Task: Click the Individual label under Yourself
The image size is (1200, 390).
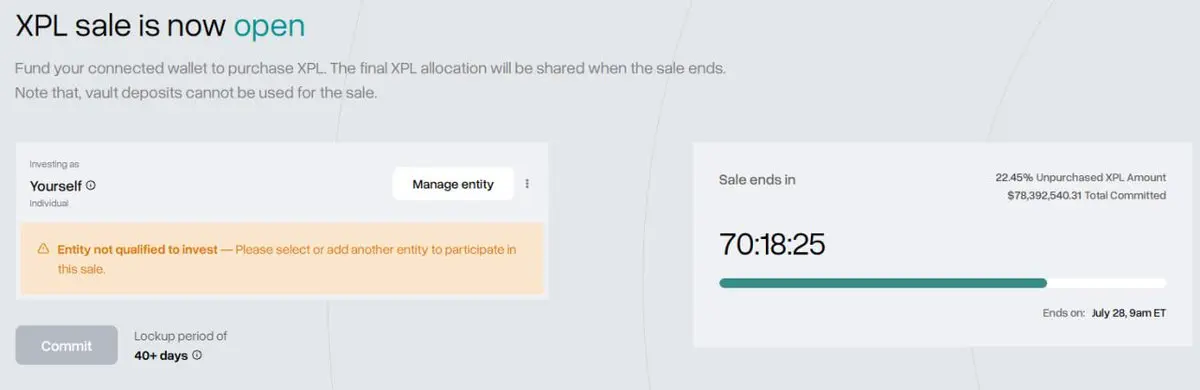Action: (49, 203)
